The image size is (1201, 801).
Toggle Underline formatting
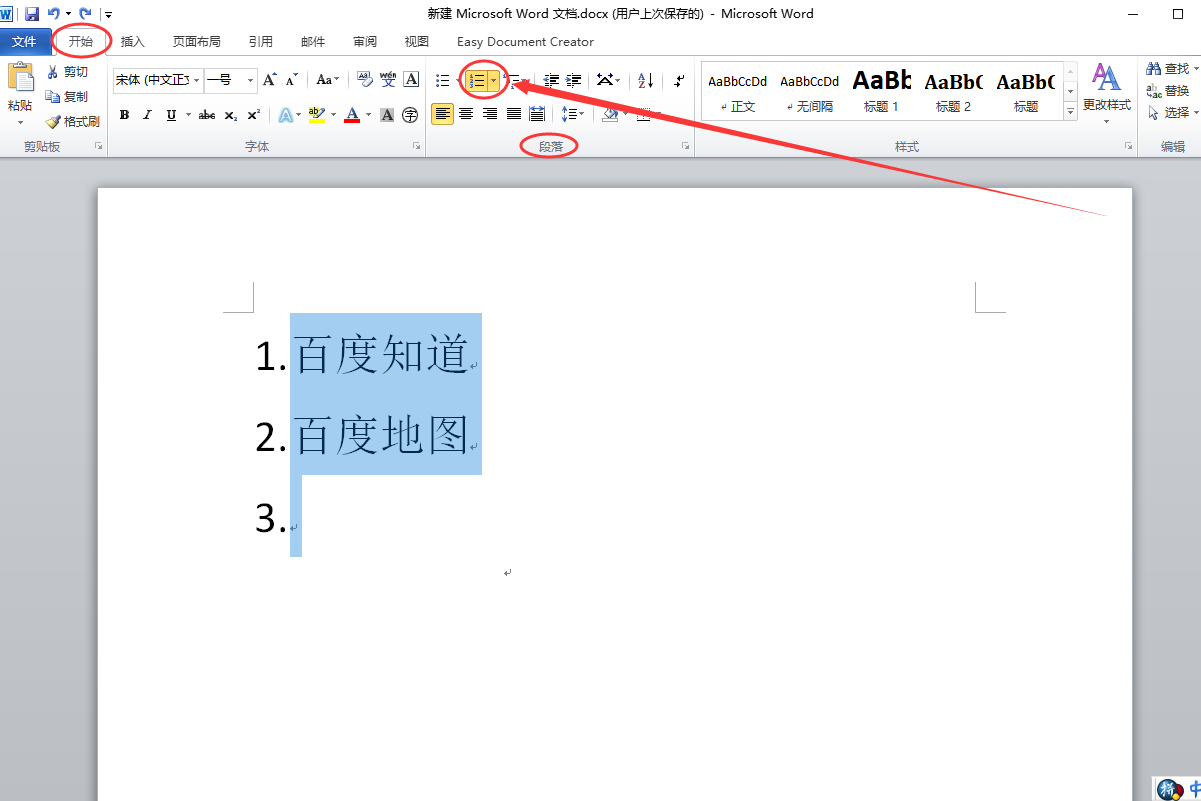point(171,115)
